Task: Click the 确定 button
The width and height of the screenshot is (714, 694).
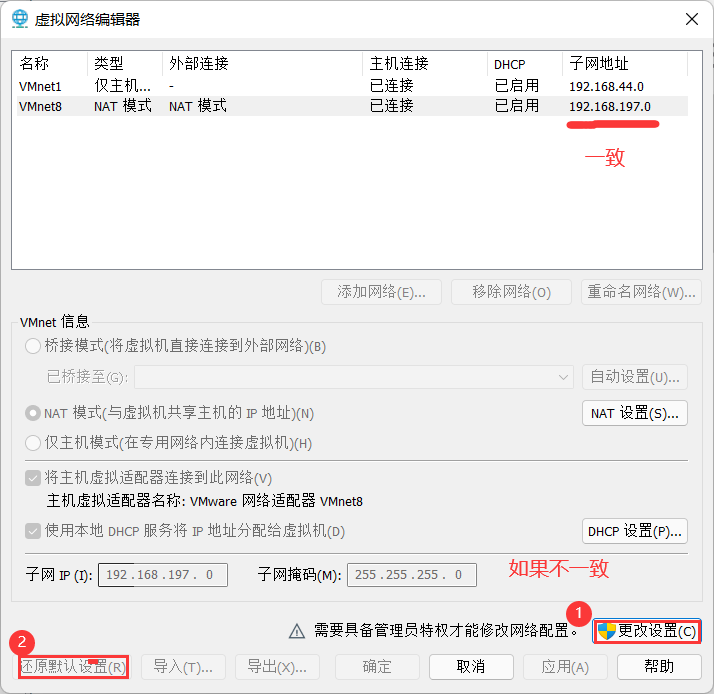Action: (377, 667)
